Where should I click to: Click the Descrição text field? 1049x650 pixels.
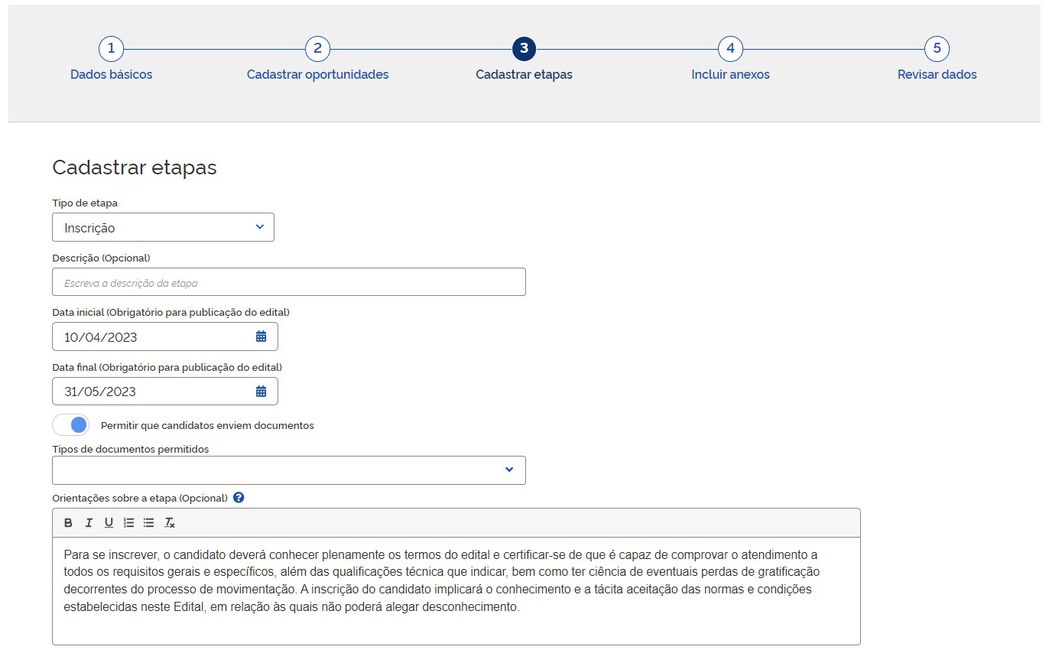[x=289, y=283]
